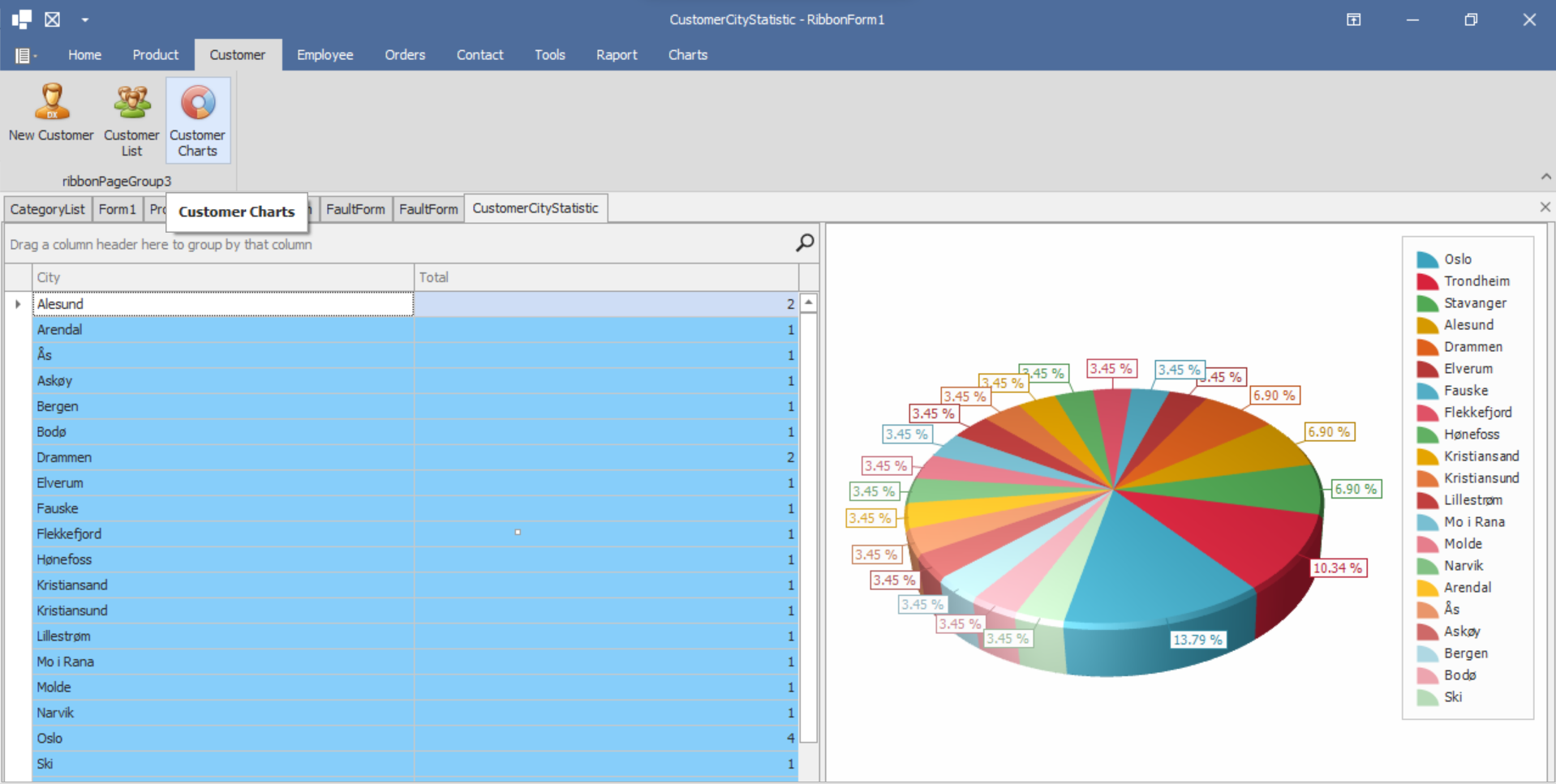The width and height of the screenshot is (1556, 784).
Task: Select the second FaultForm document tab
Action: tap(428, 209)
